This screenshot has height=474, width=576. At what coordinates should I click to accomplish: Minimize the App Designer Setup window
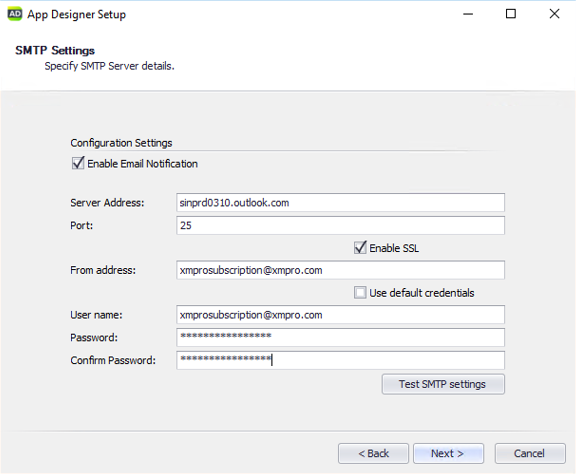pos(468,14)
